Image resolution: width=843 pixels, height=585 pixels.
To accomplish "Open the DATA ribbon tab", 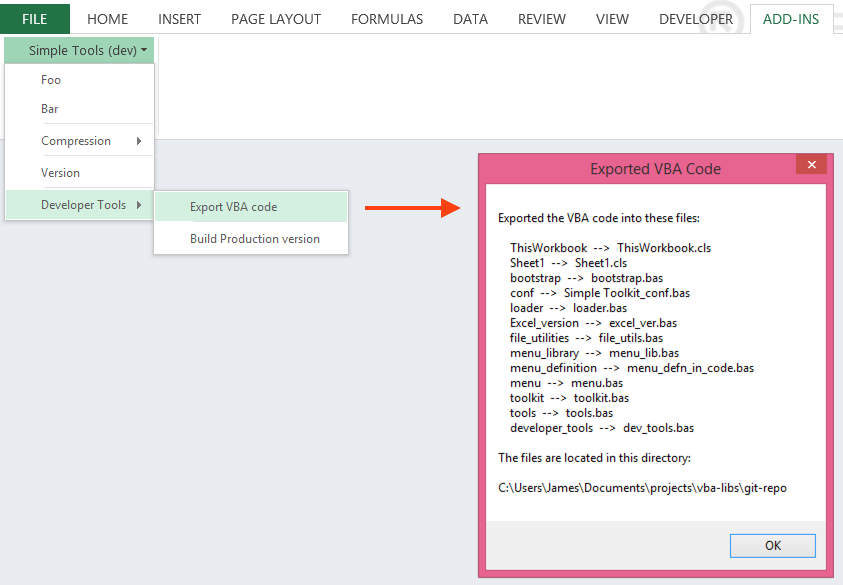I will (470, 18).
